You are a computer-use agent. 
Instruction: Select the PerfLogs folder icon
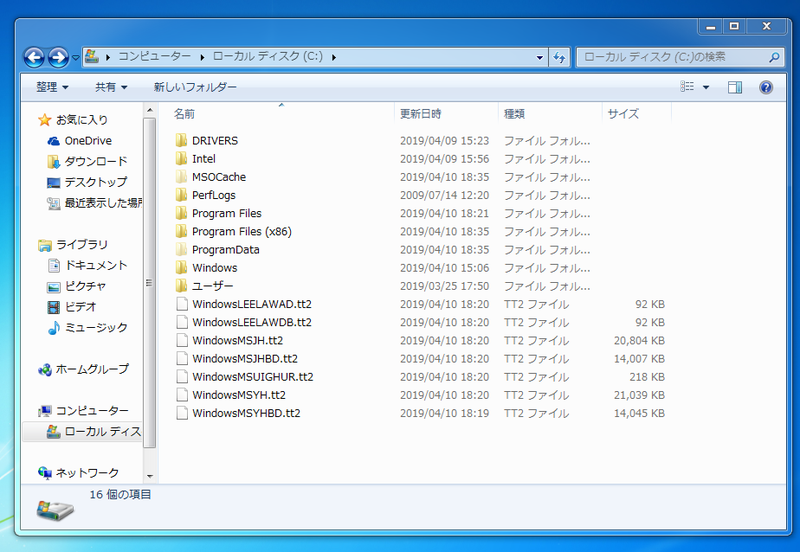click(181, 195)
